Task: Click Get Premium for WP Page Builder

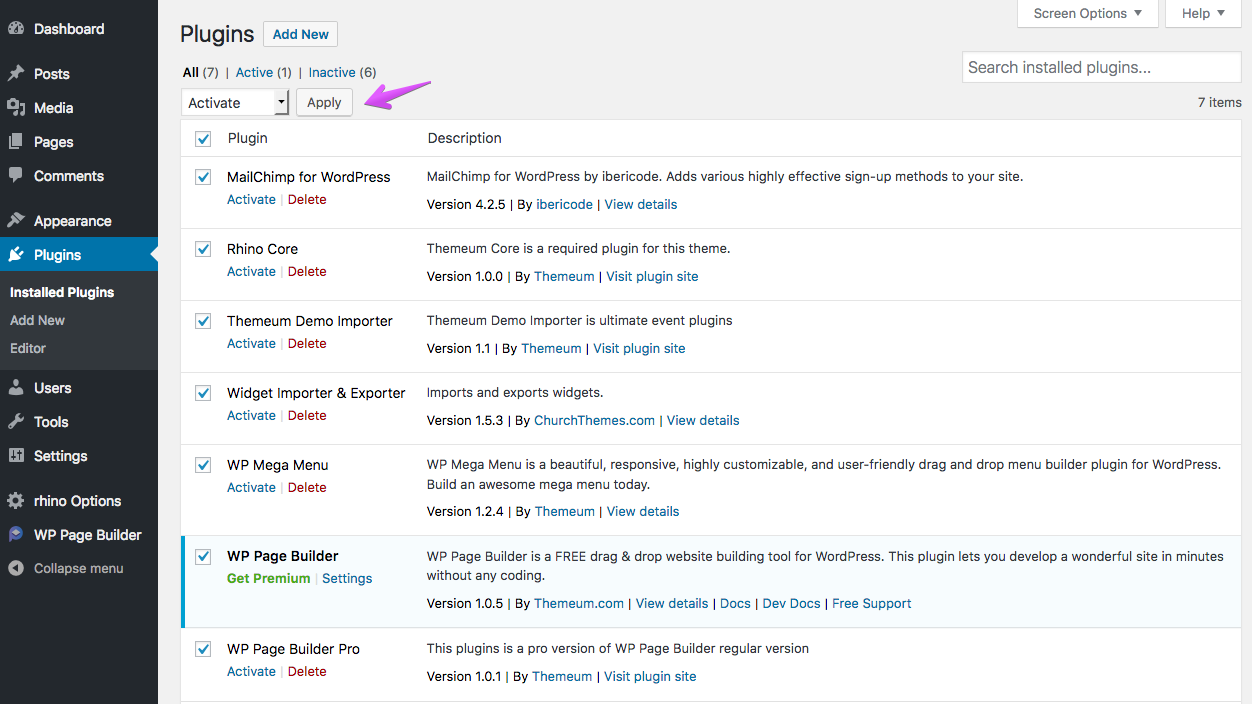Action: pyautogui.click(x=268, y=578)
